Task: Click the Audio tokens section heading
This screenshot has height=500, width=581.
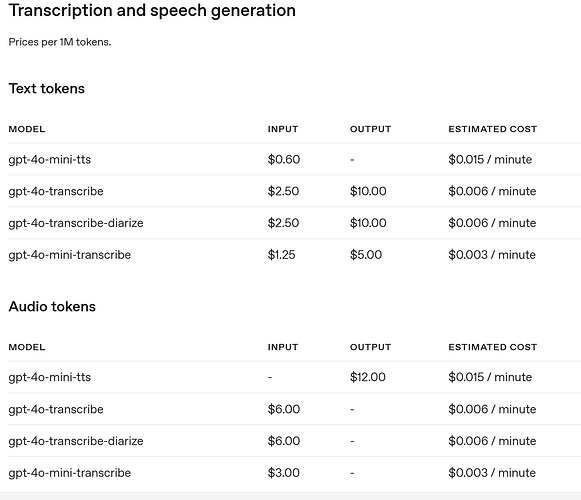Action: point(52,307)
